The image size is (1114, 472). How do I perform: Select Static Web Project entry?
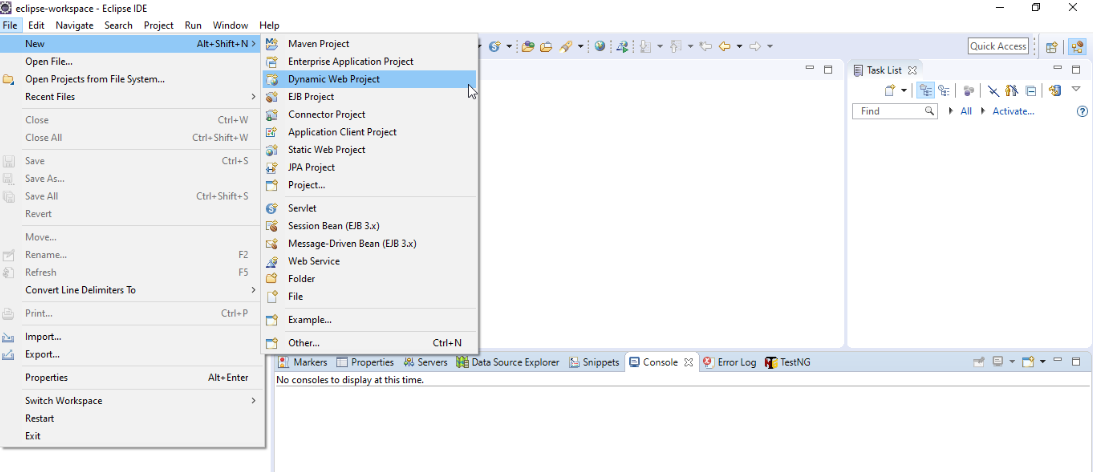click(369, 150)
